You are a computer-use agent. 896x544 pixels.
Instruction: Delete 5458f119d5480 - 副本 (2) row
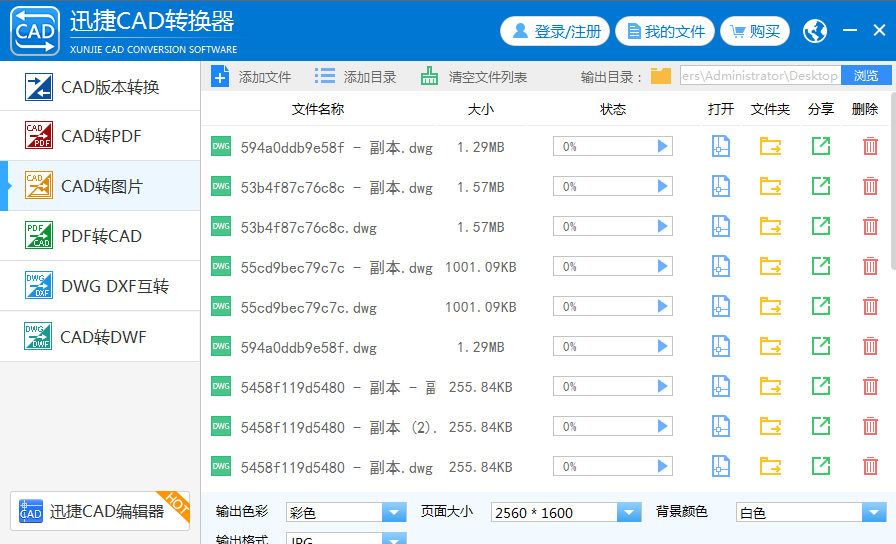click(x=870, y=426)
